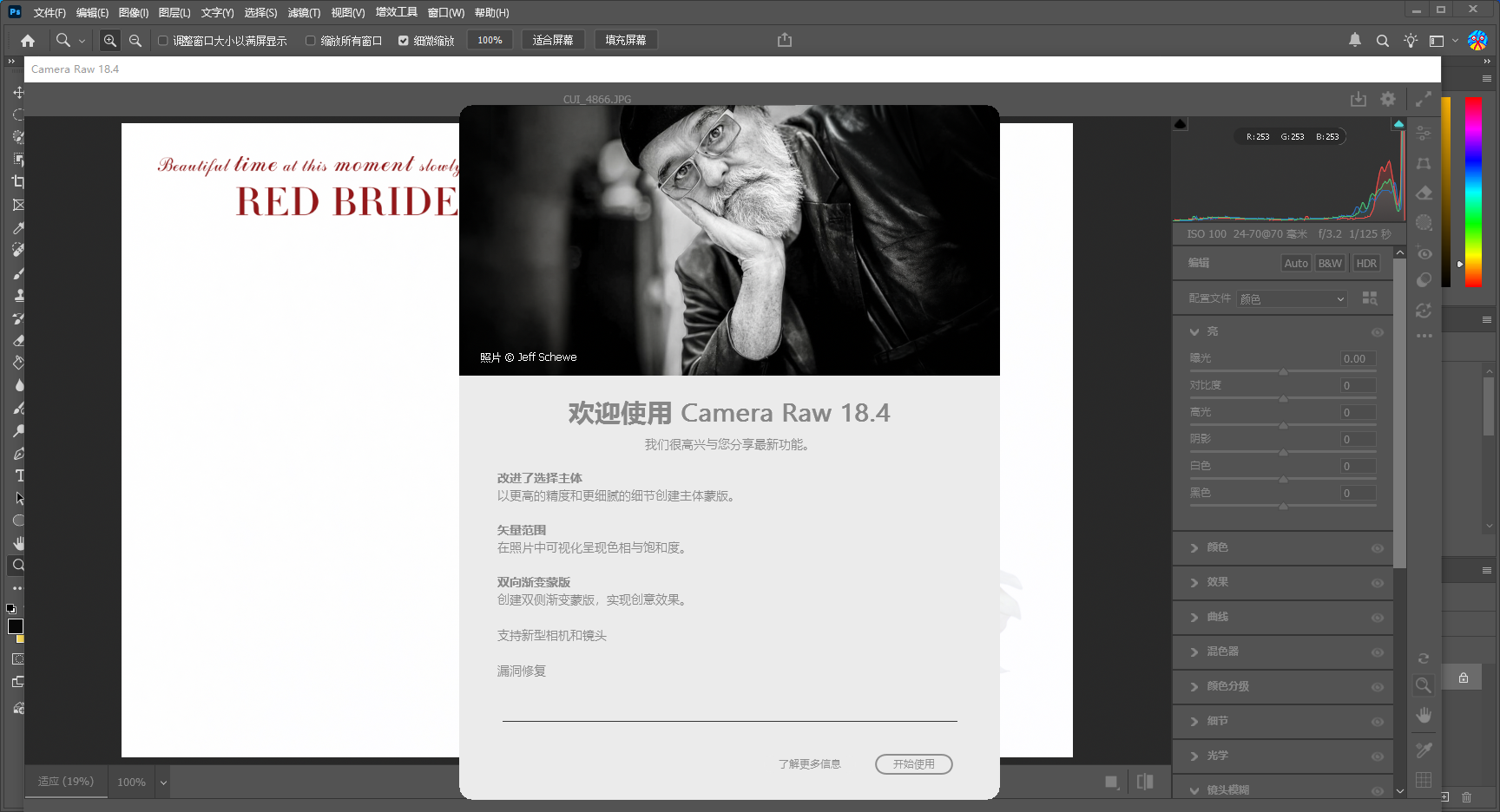Set the foreground color swatch
This screenshot has width=1500, height=812.
[15, 626]
